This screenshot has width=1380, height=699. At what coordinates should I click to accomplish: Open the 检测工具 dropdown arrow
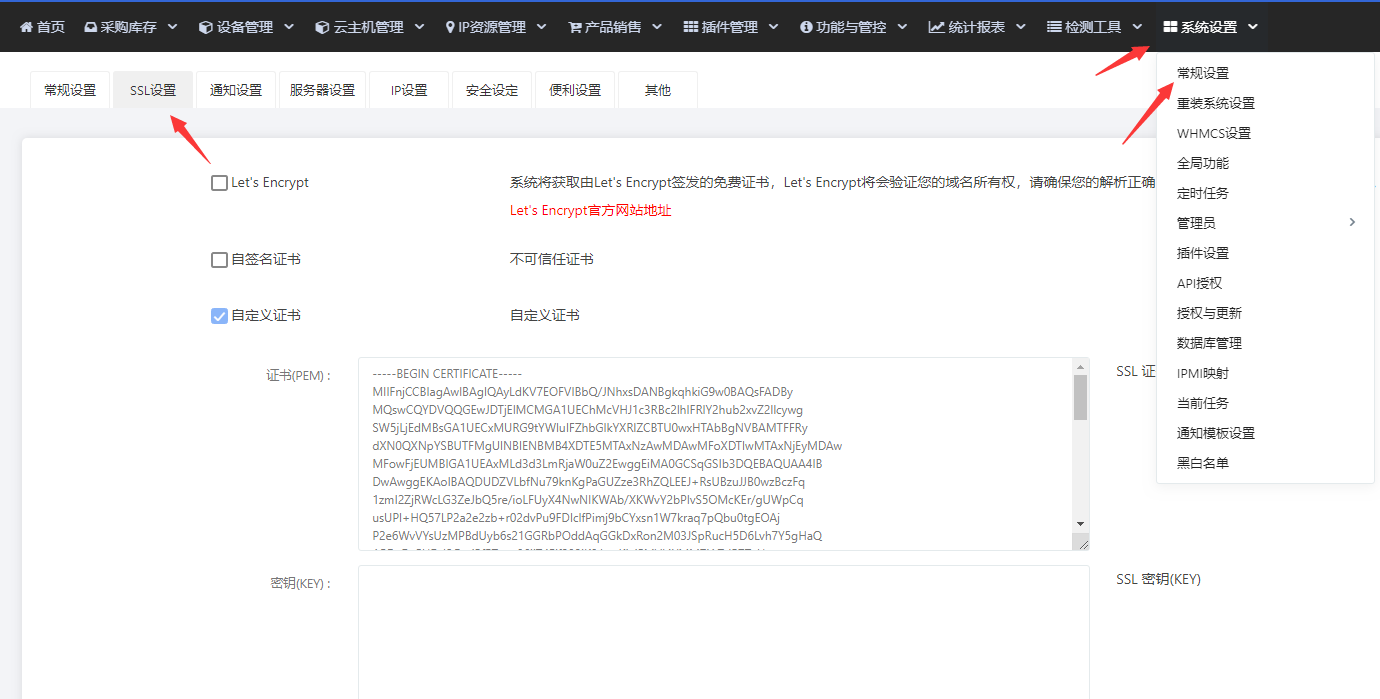click(x=1137, y=27)
